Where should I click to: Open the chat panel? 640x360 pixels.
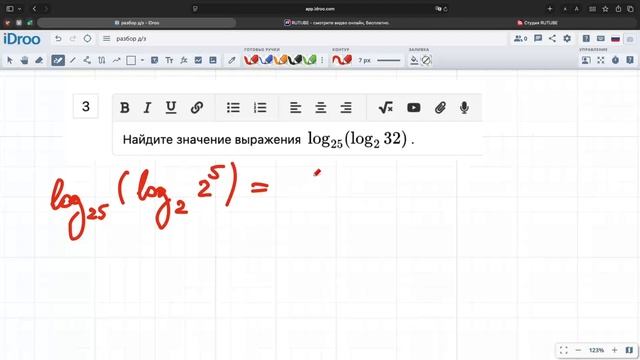click(538, 38)
